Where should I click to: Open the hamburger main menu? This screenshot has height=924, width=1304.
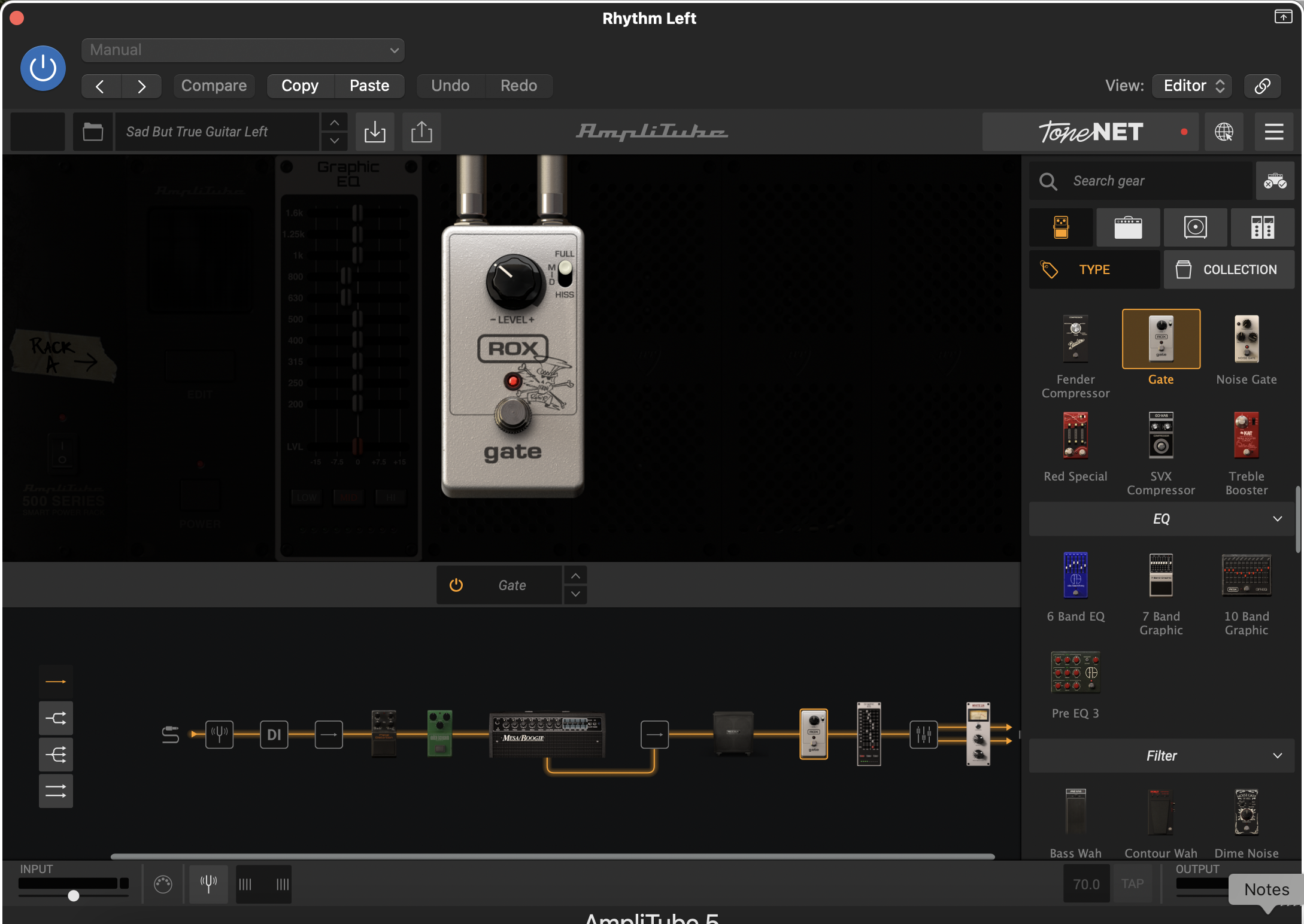(1274, 132)
